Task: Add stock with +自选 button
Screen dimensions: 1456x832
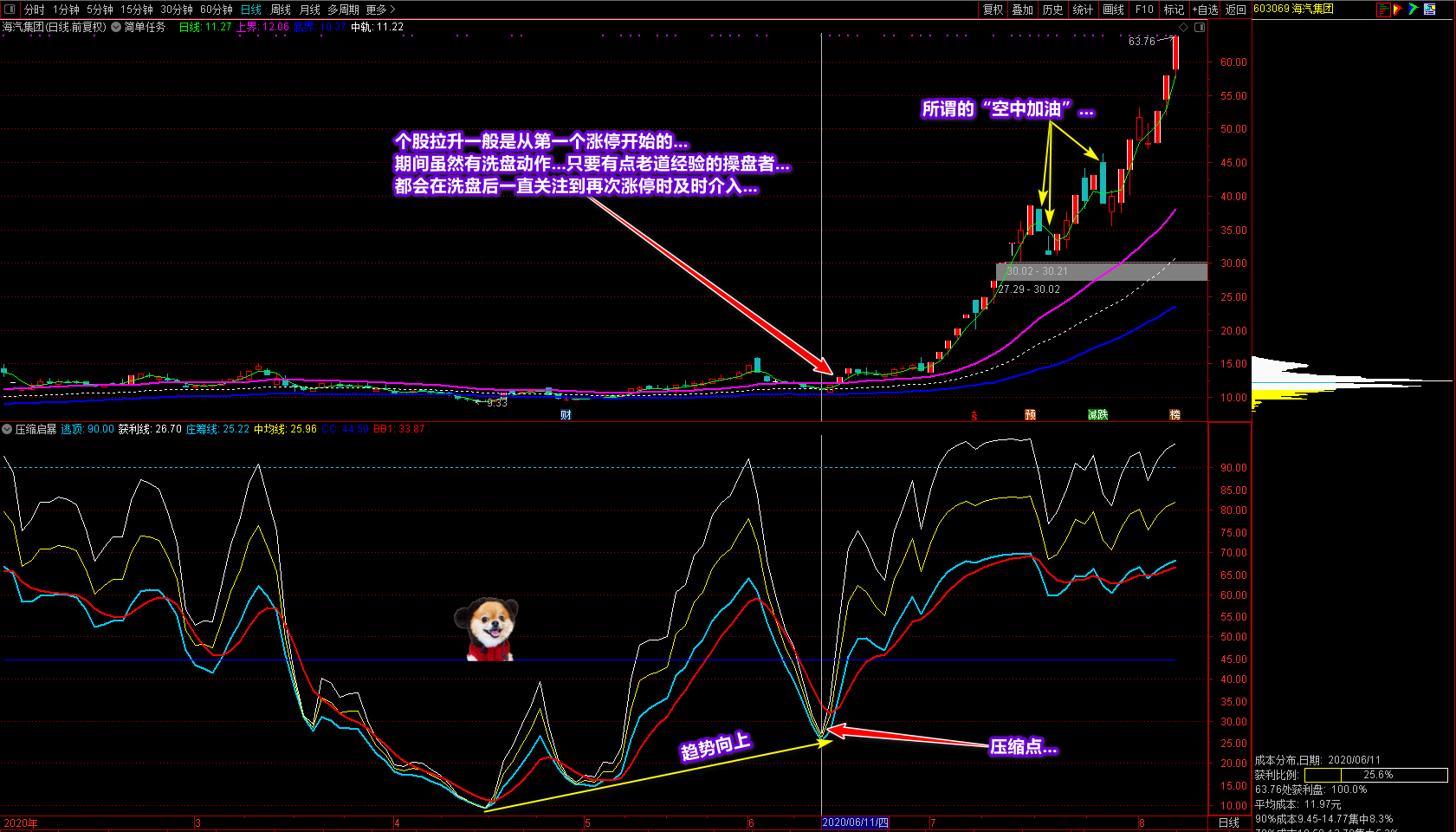Action: 1205,10
